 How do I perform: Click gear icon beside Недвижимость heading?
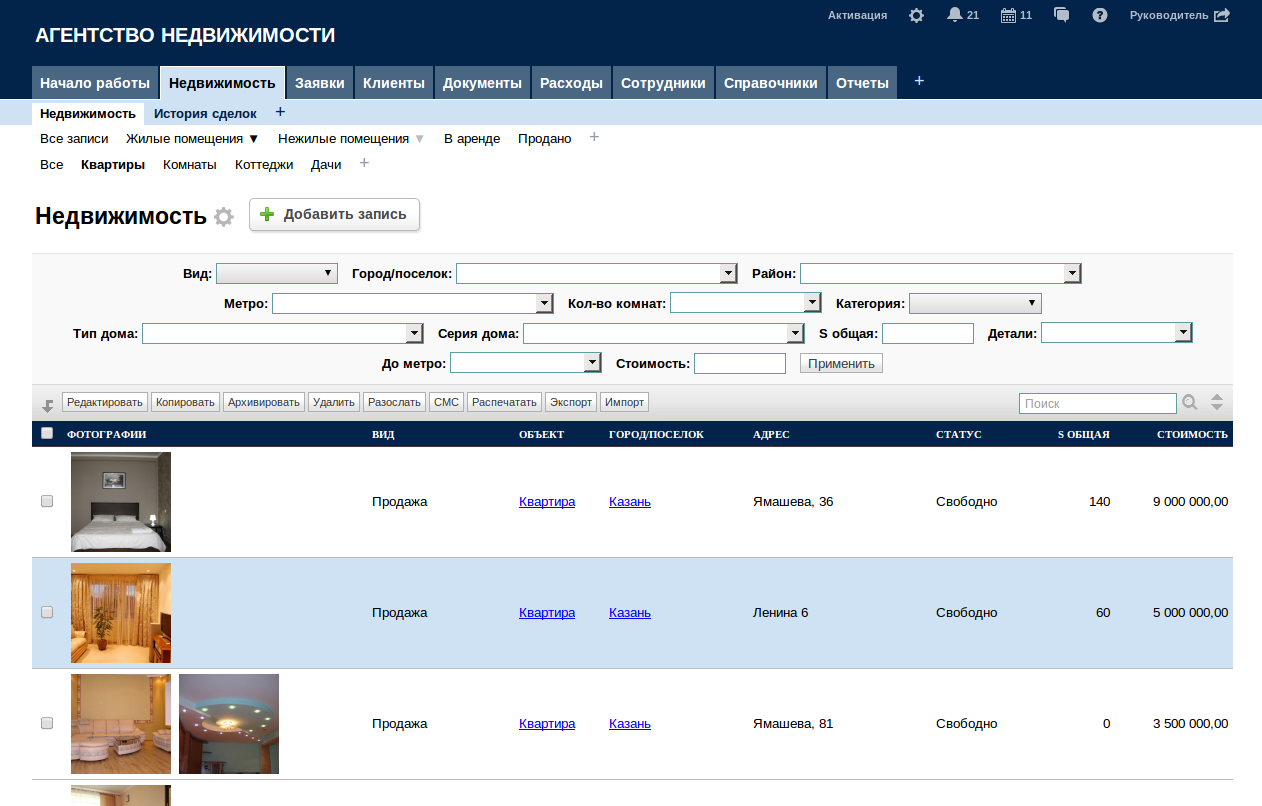coord(224,217)
